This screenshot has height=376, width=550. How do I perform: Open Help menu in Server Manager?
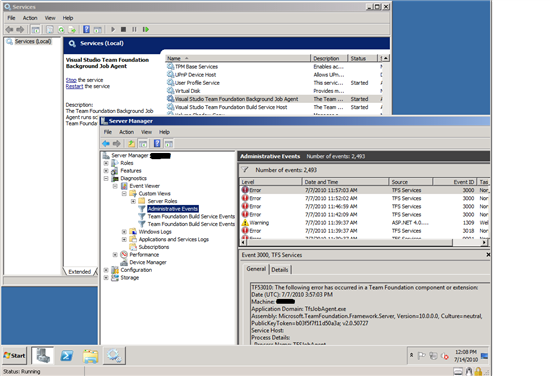pyautogui.click(x=164, y=132)
